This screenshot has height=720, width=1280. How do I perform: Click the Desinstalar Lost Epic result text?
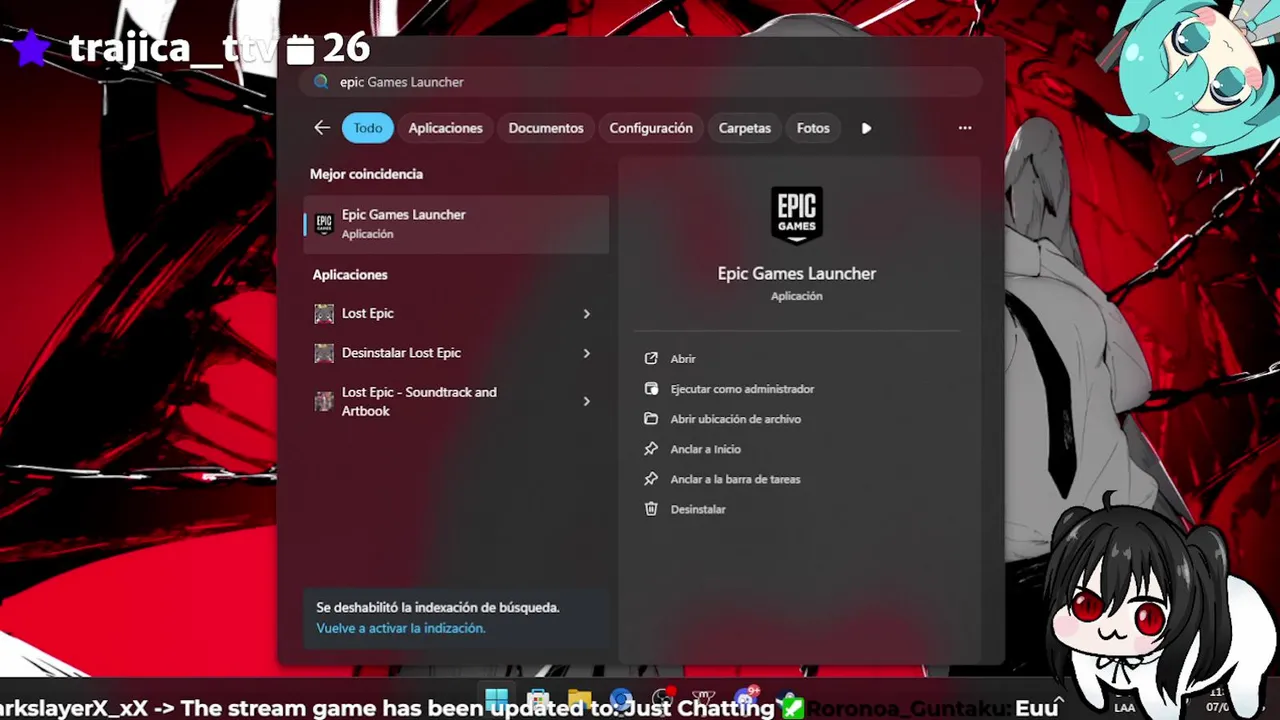[401, 352]
